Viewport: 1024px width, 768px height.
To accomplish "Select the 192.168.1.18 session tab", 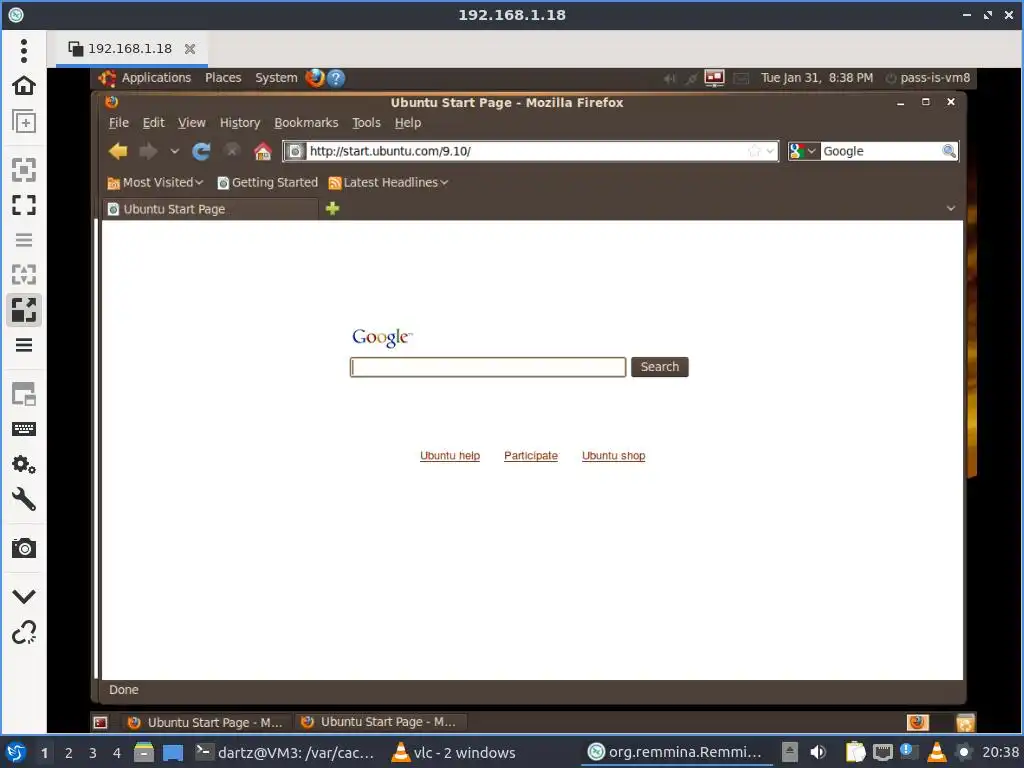I will coord(131,49).
